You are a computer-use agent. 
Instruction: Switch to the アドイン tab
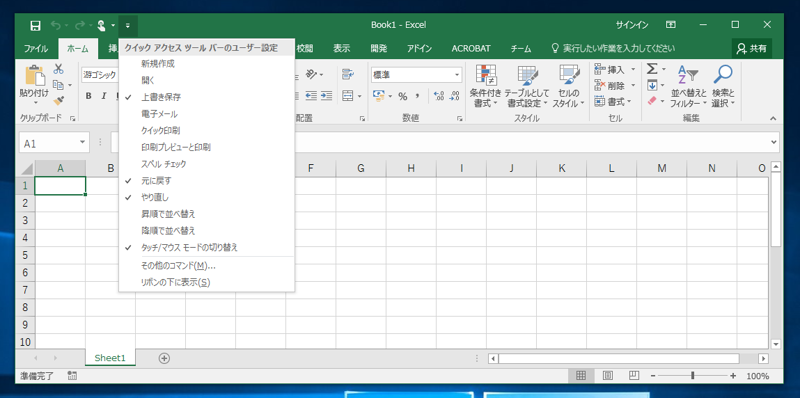(419, 48)
